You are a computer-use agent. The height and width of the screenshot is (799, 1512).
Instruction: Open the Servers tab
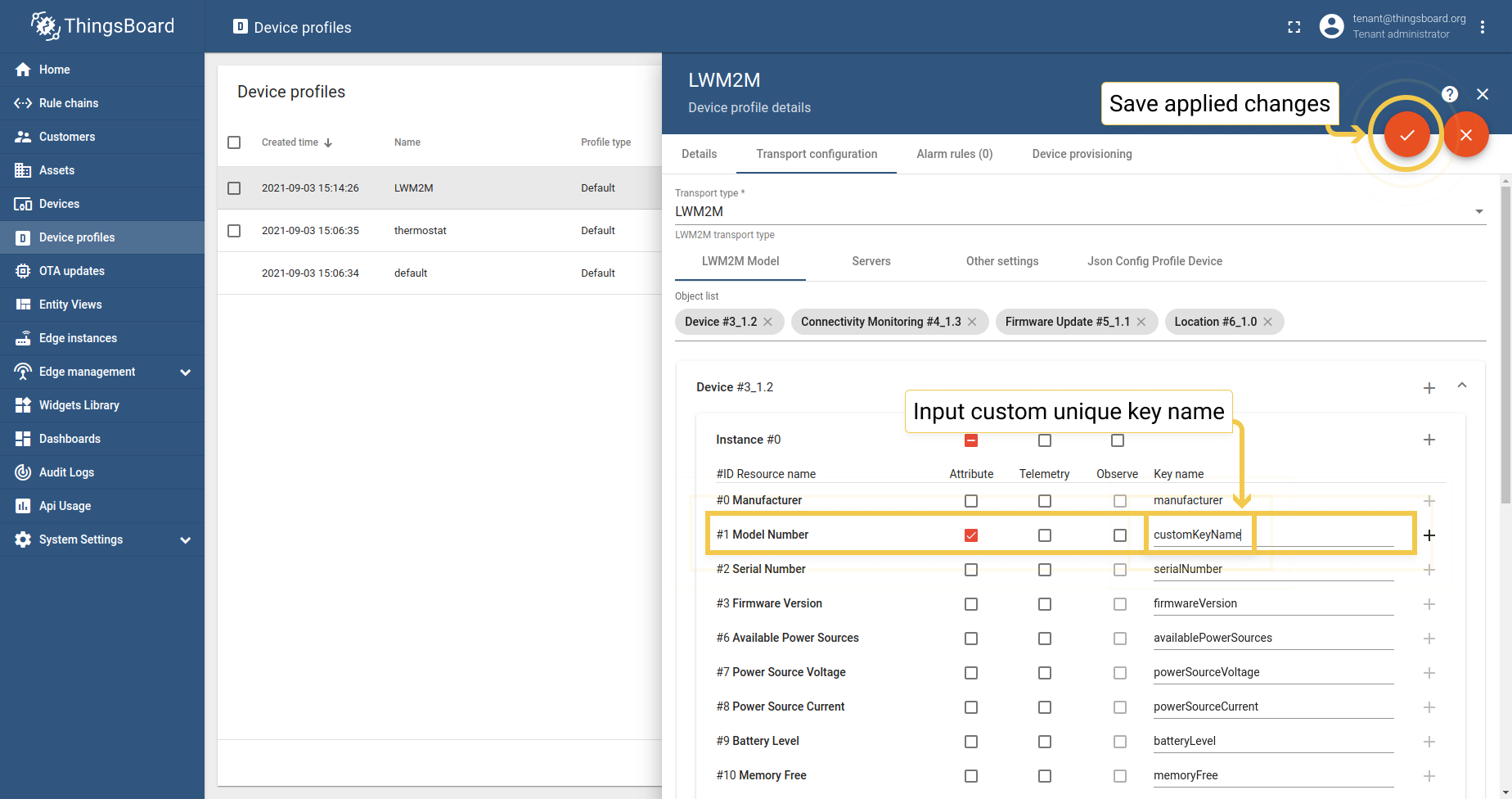(x=871, y=261)
